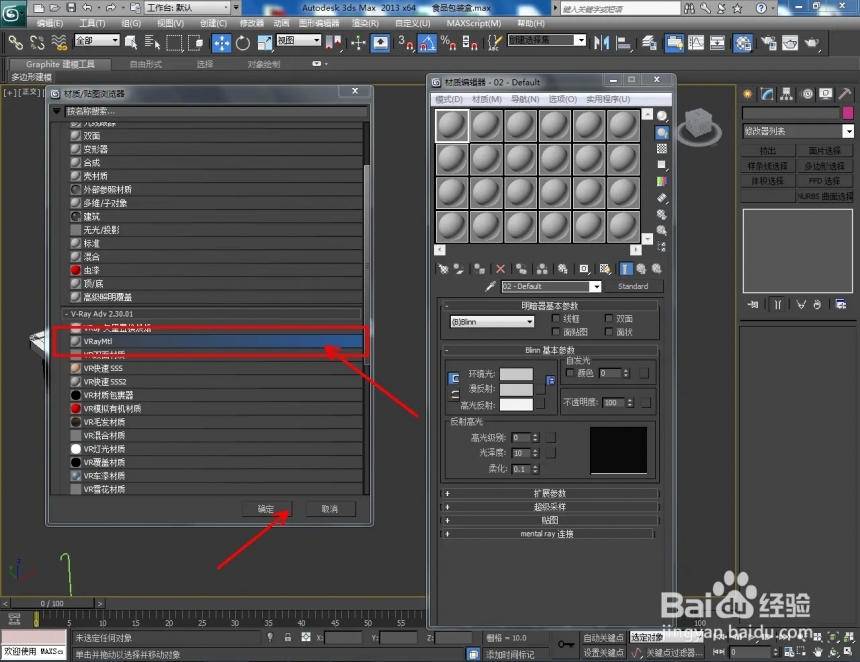Open the 导航(N) menu in Material Editor

(x=525, y=99)
